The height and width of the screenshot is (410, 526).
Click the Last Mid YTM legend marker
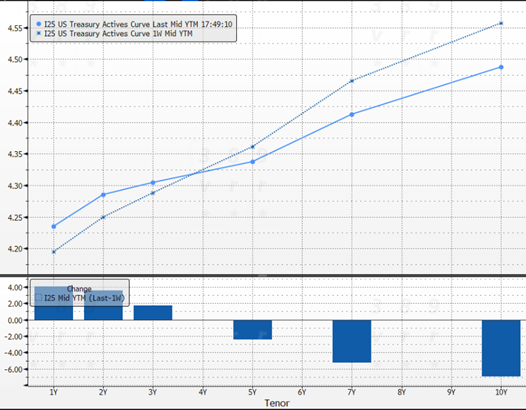click(39, 24)
